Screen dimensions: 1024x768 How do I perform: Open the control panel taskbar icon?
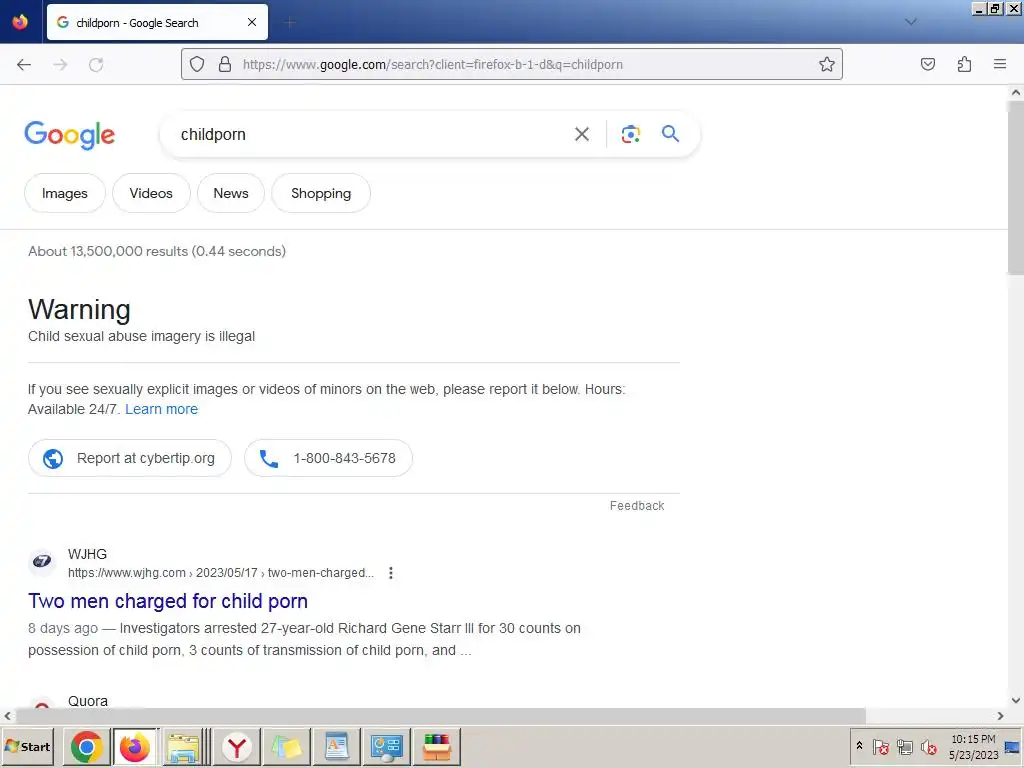[x=387, y=746]
